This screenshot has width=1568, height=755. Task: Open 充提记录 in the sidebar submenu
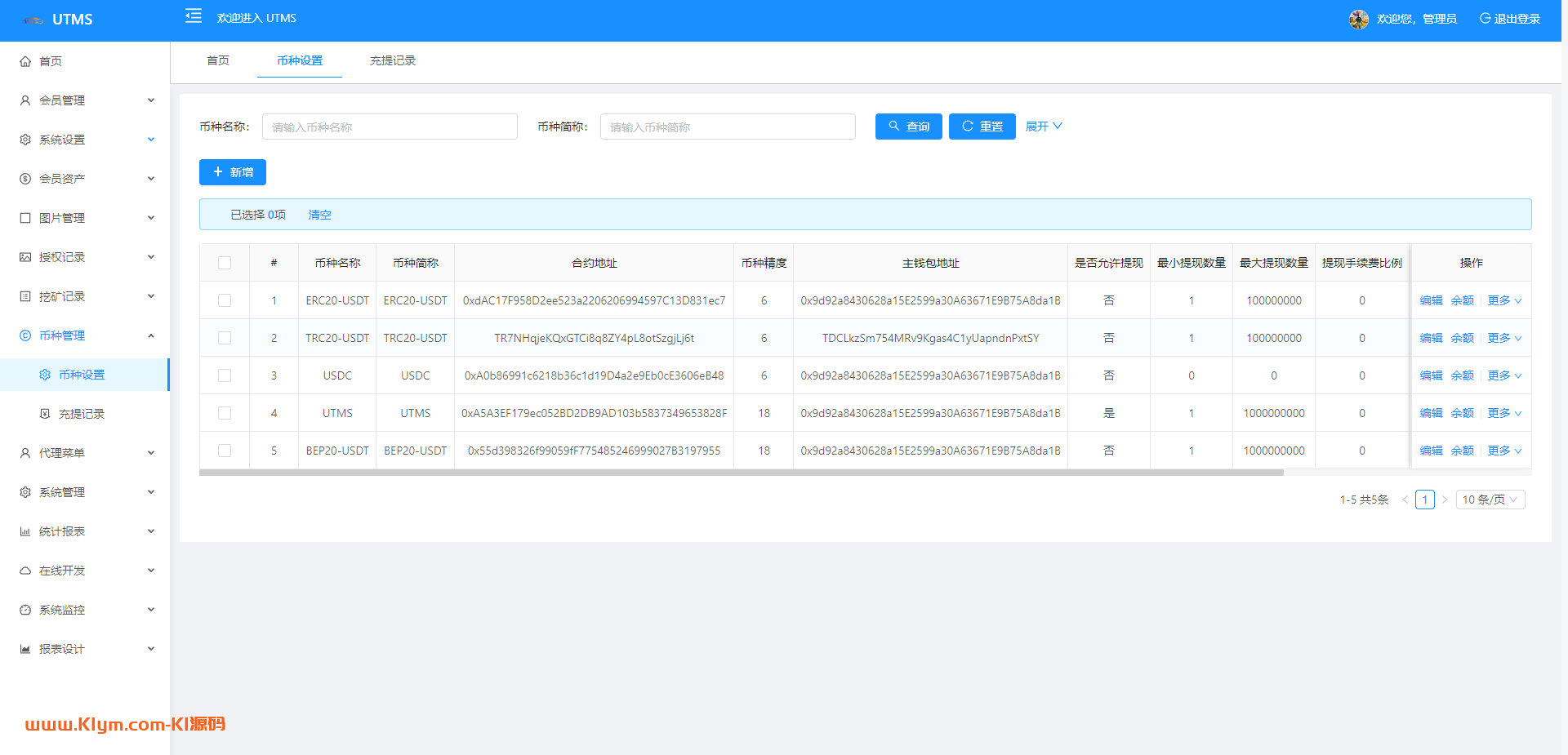[82, 414]
